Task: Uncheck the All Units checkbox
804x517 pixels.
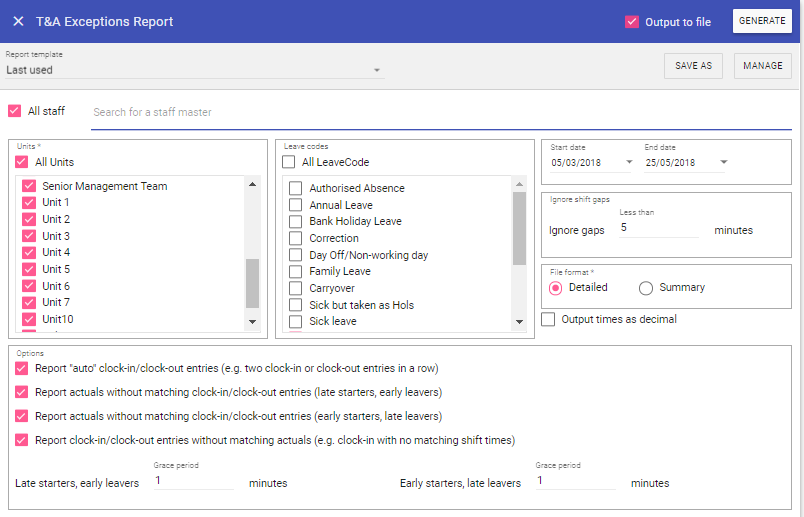Action: tap(22, 162)
